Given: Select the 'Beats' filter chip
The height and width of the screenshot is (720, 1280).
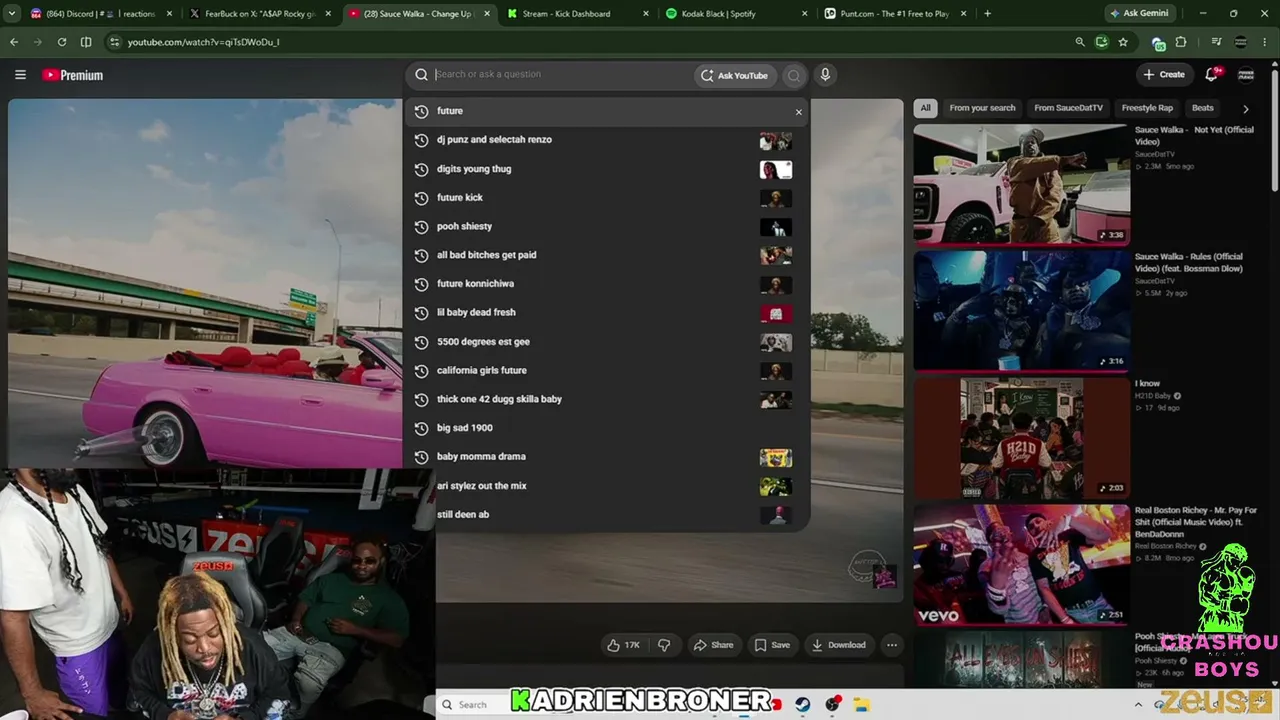Looking at the screenshot, I should [1203, 108].
